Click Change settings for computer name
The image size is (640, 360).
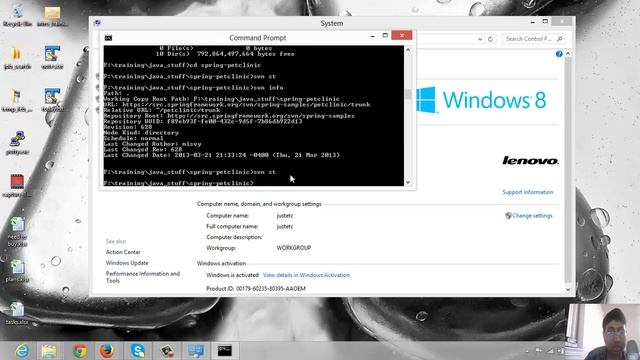coord(532,216)
